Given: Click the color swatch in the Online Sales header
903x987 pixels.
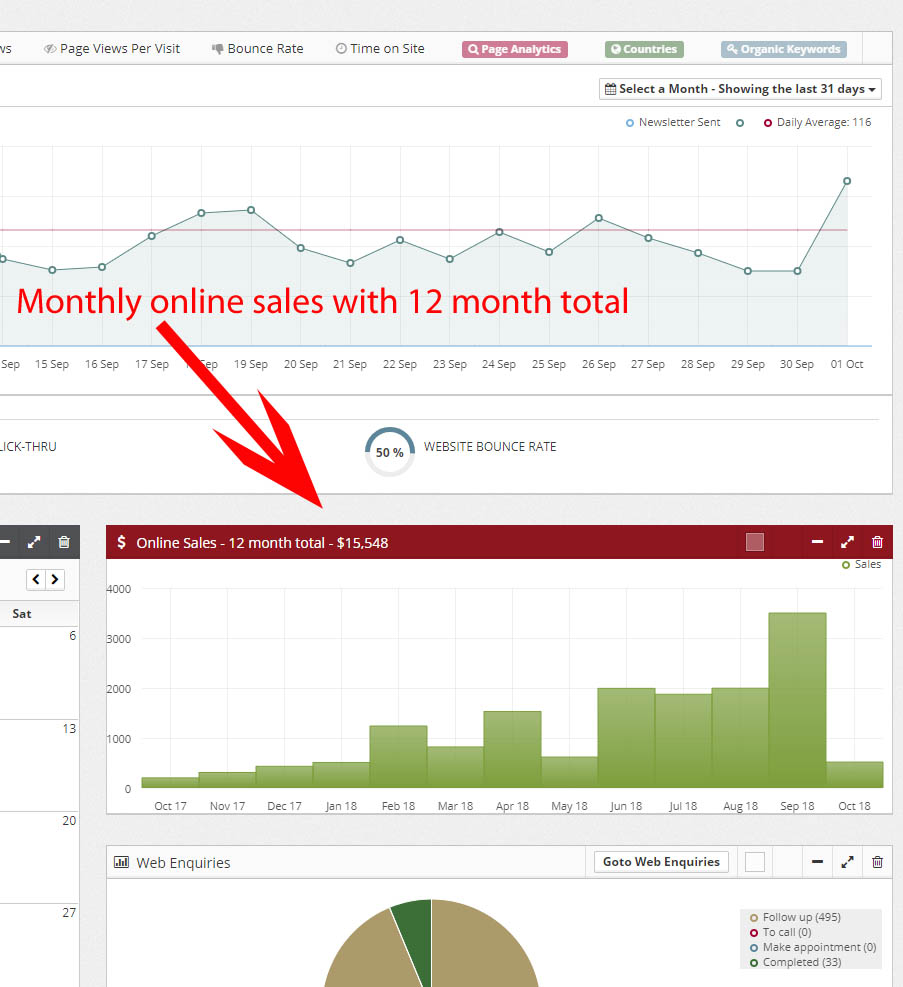Looking at the screenshot, I should [x=754, y=541].
